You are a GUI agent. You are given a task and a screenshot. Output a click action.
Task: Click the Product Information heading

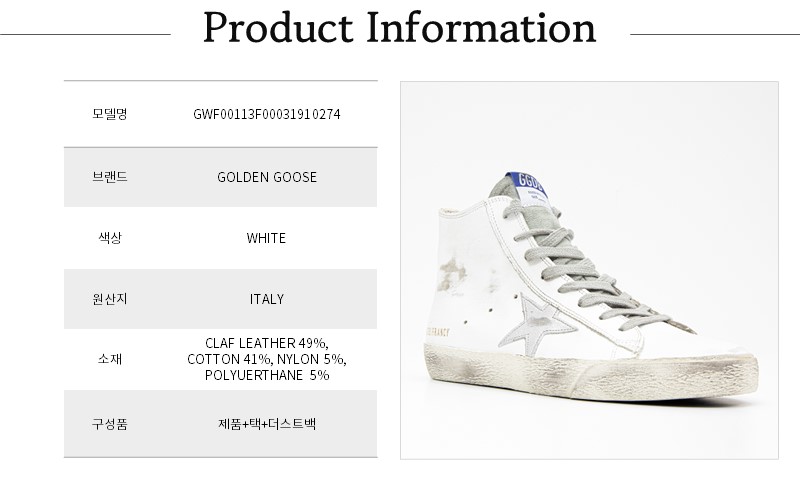(x=399, y=29)
